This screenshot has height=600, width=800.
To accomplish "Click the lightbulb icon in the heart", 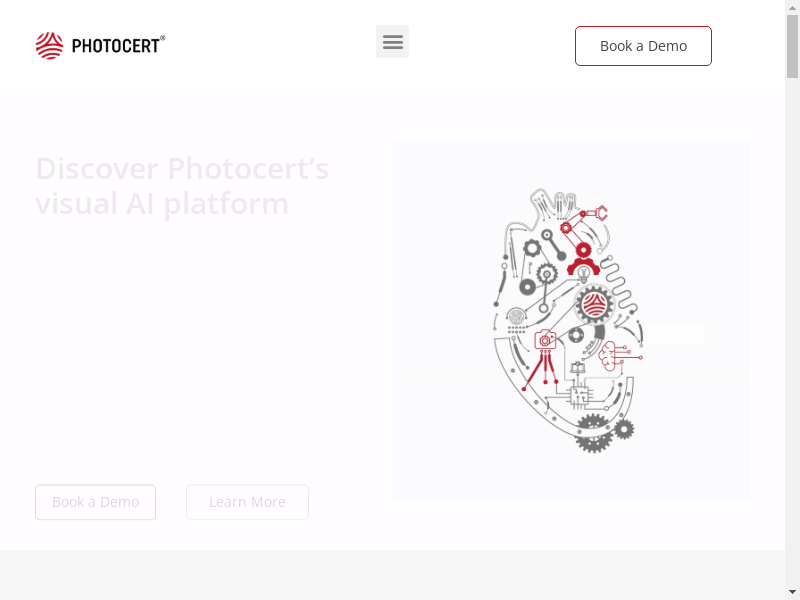I will click(584, 274).
